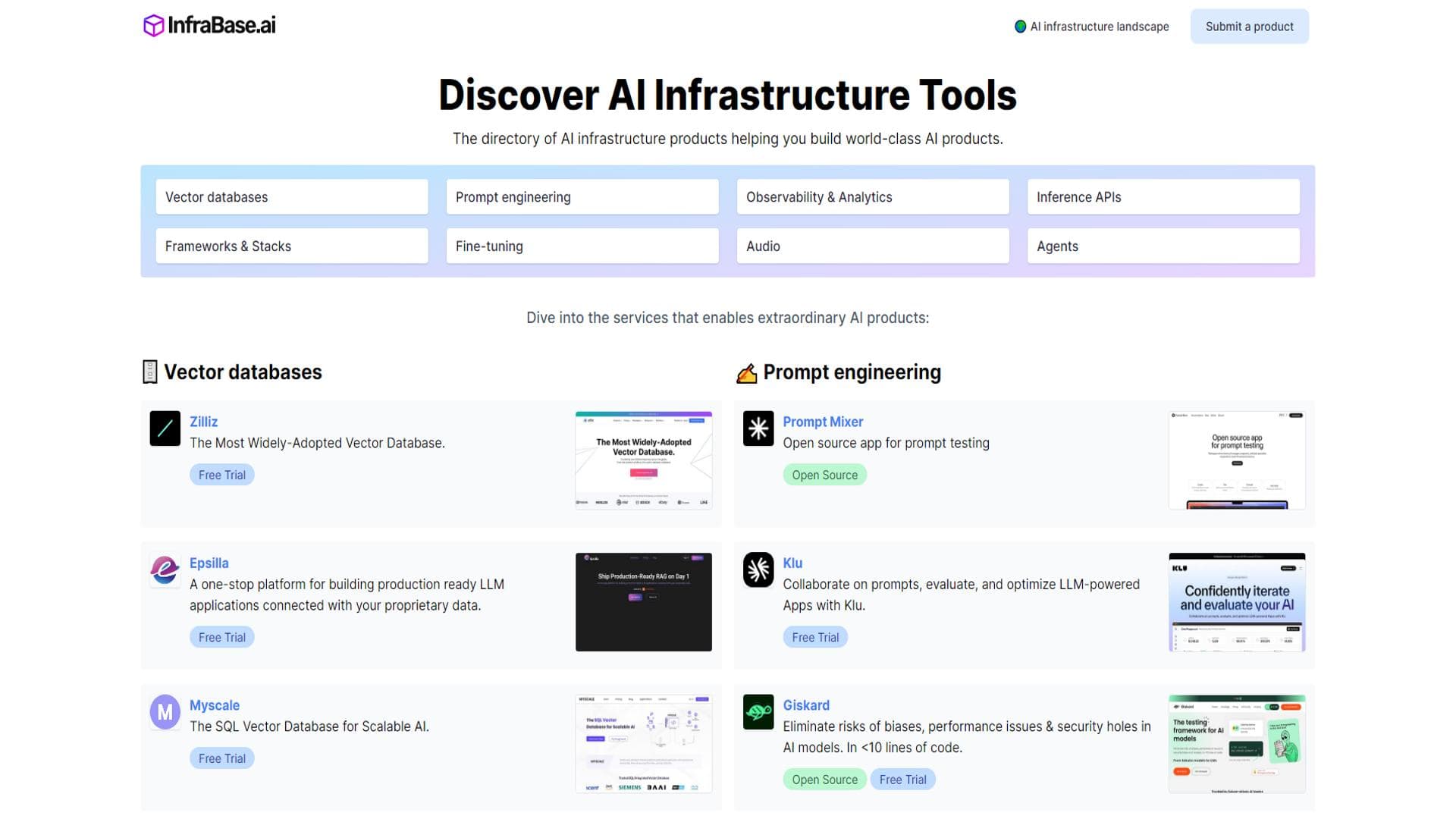Open the Zilliz website preview thumbnail
Image resolution: width=1456 pixels, height=819 pixels.
click(644, 460)
